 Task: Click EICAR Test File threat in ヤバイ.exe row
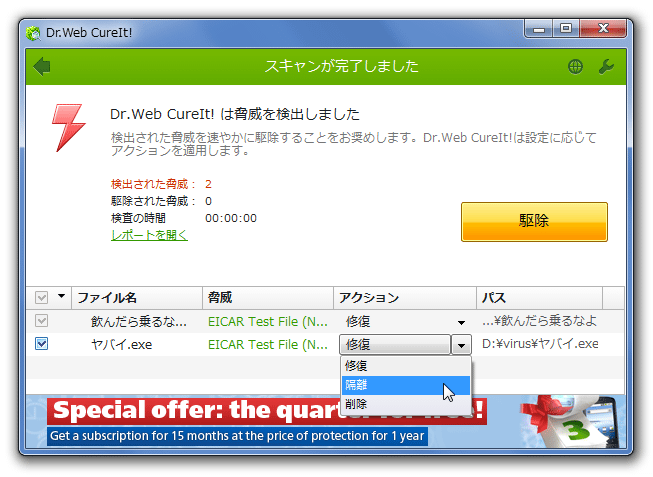pos(268,345)
